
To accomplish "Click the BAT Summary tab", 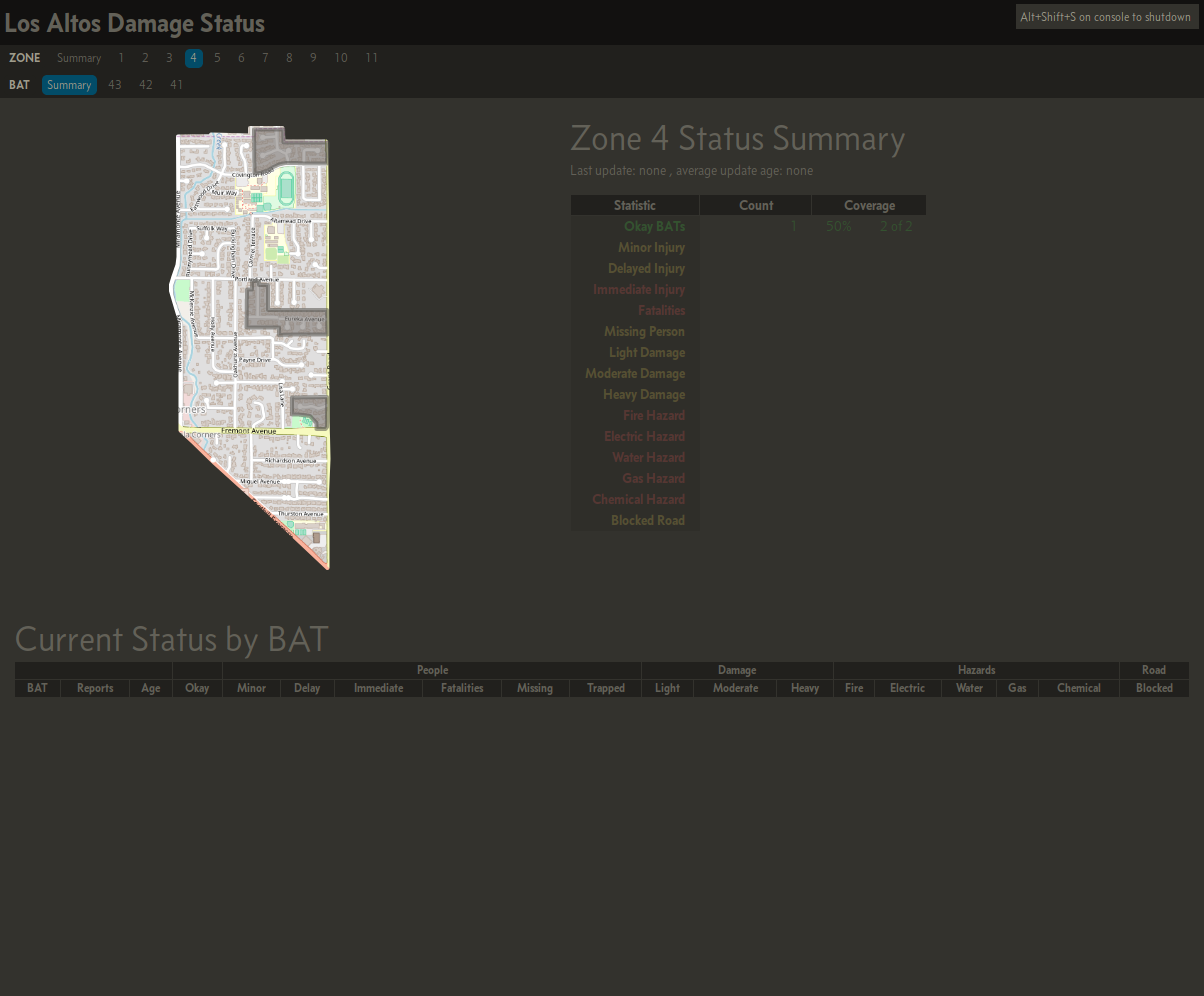I will (x=69, y=85).
